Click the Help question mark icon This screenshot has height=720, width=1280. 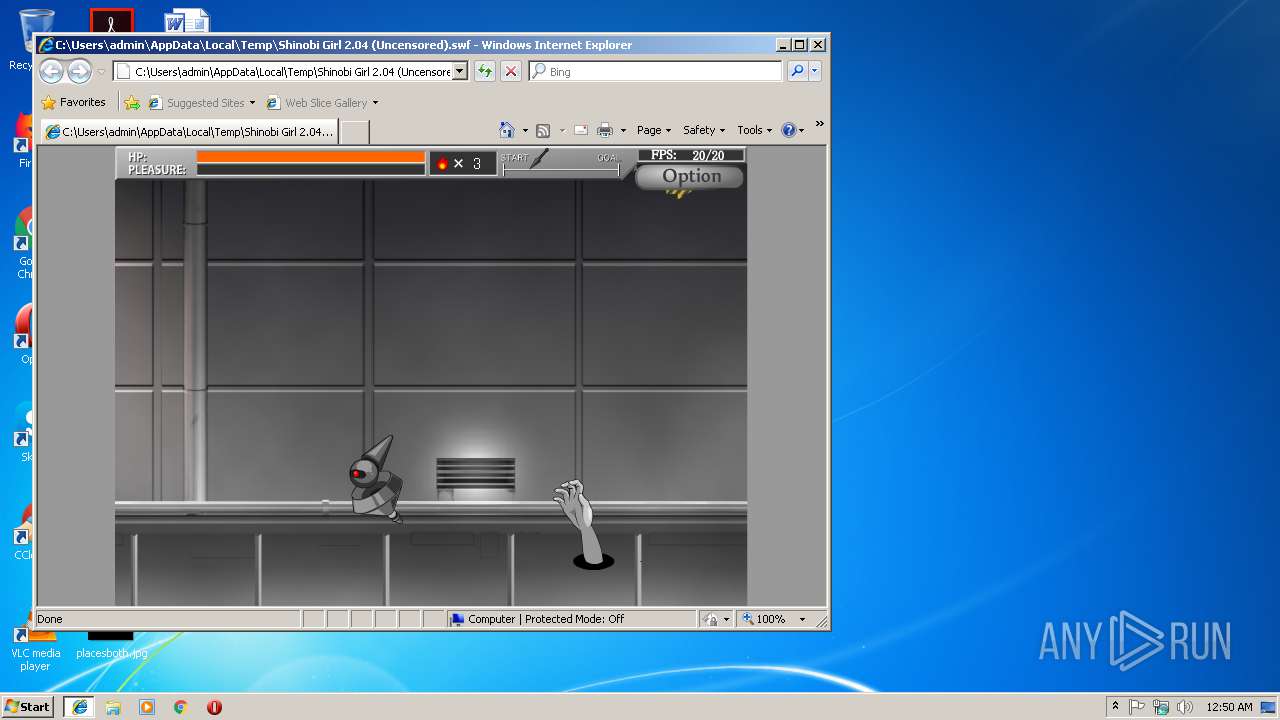pyautogui.click(x=788, y=130)
